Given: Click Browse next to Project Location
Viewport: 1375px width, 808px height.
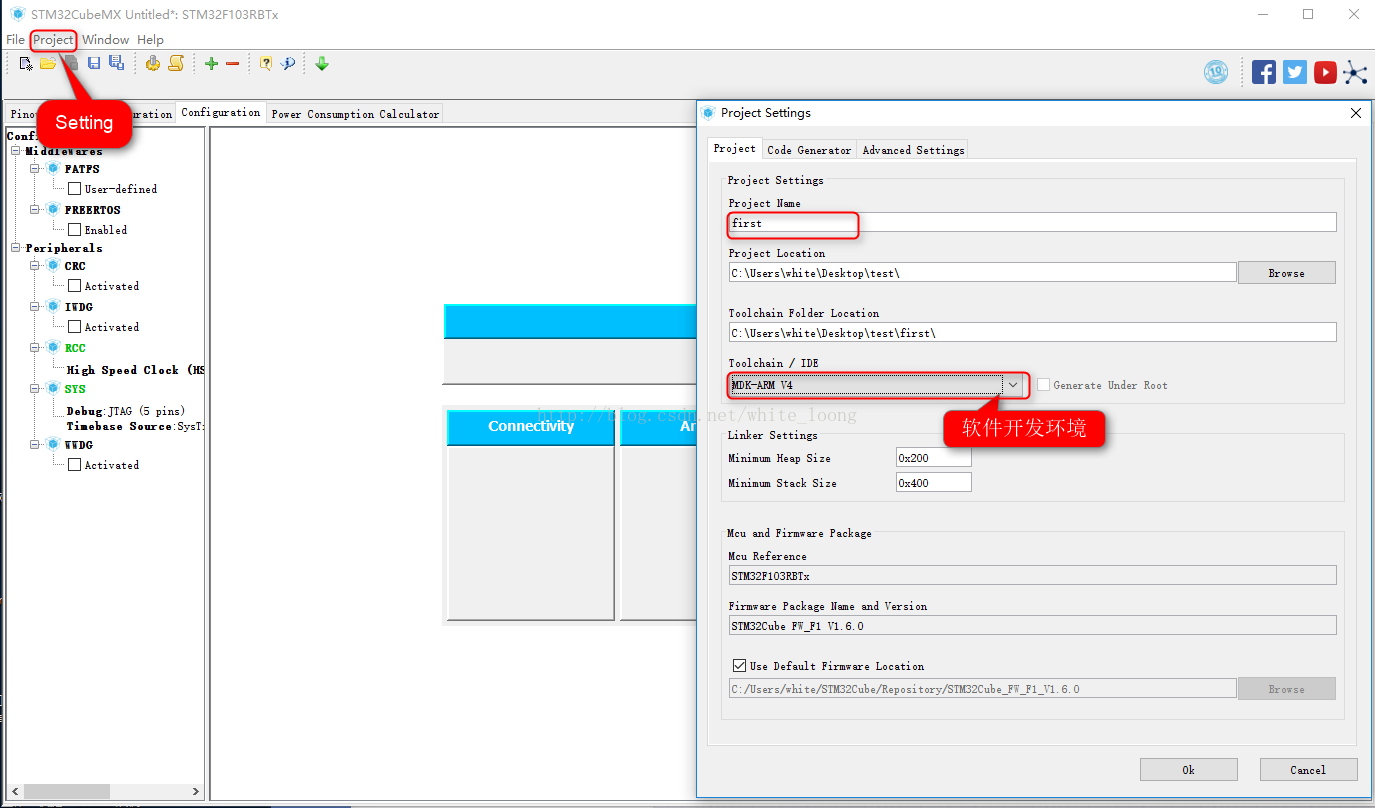Looking at the screenshot, I should [x=1286, y=273].
